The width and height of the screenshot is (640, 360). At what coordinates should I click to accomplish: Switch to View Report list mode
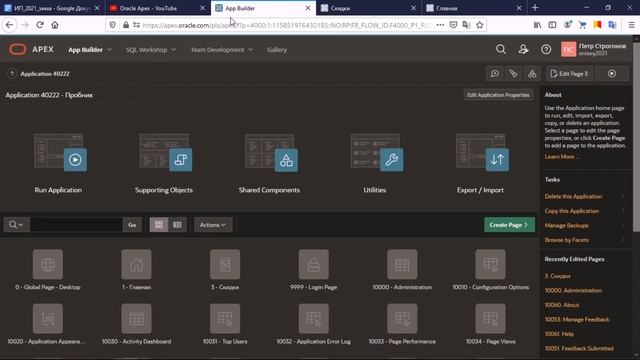click(177, 225)
